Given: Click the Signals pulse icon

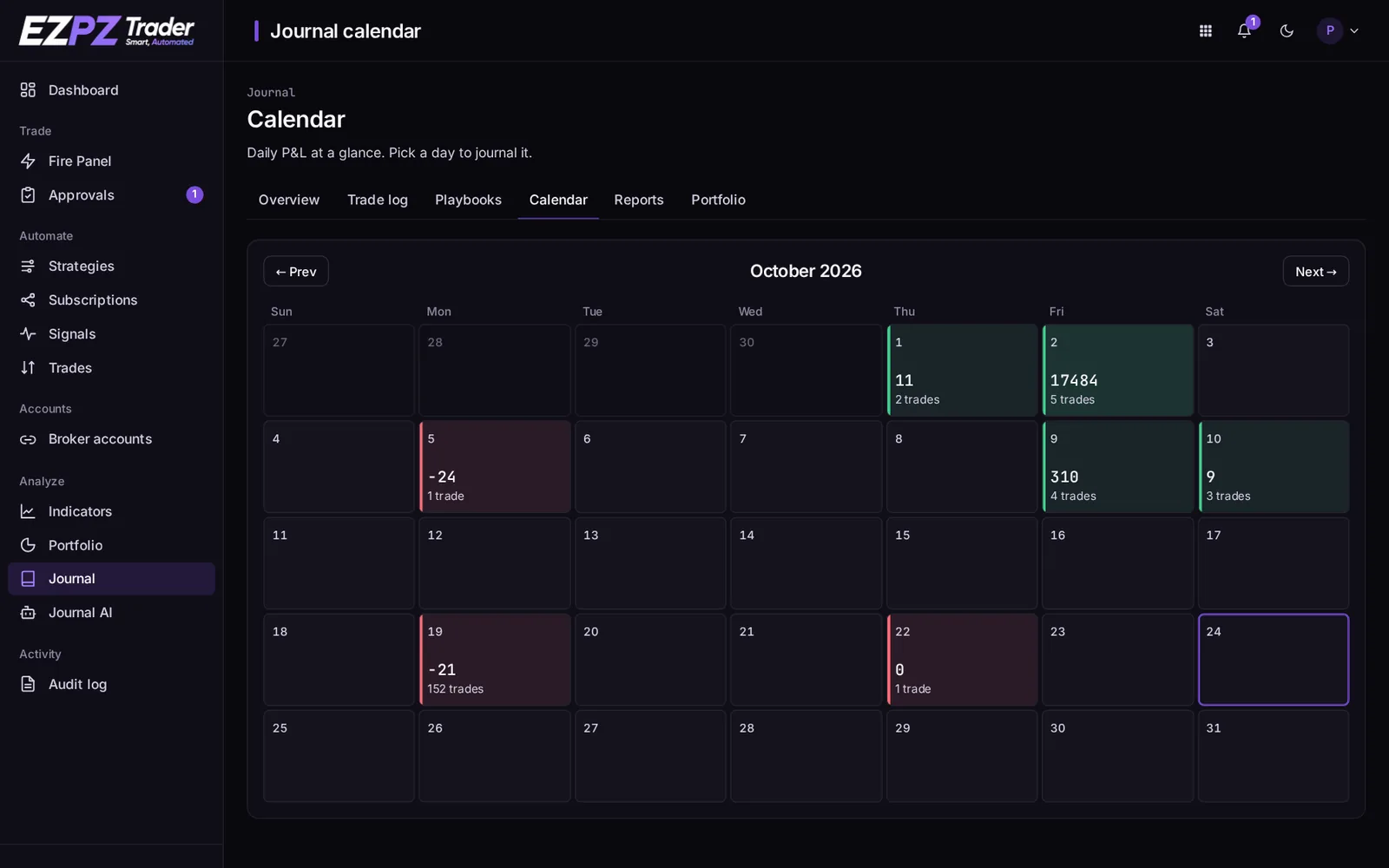Looking at the screenshot, I should coord(28,333).
